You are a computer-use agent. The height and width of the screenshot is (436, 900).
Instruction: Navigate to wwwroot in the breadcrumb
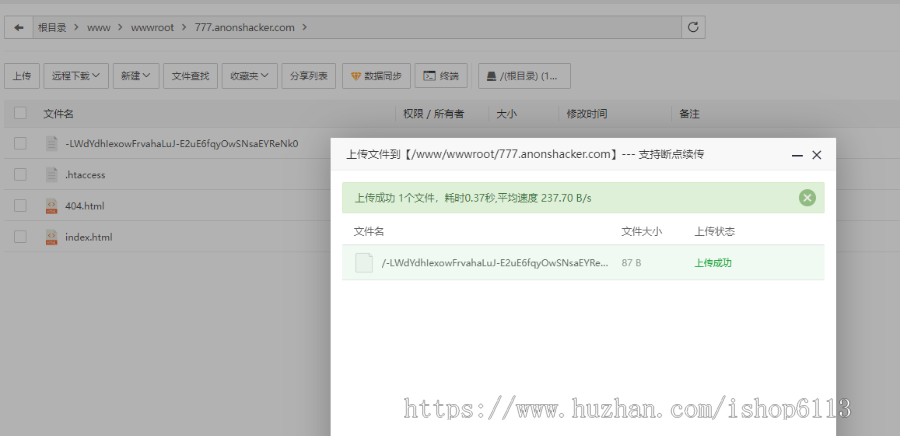(x=152, y=28)
